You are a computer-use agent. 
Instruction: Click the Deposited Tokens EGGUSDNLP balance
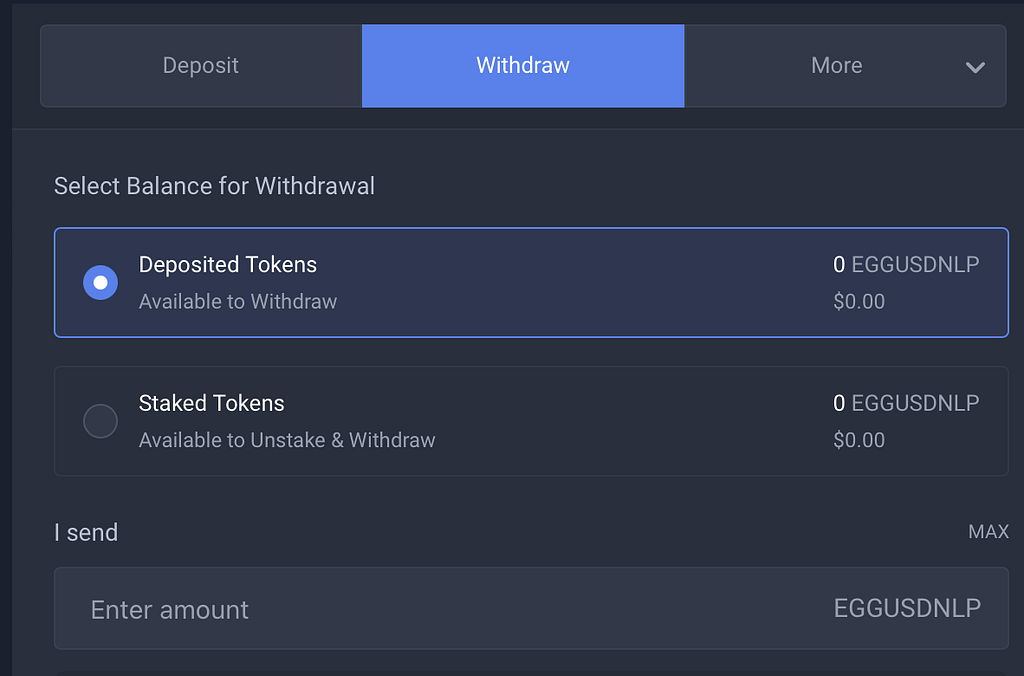click(906, 265)
